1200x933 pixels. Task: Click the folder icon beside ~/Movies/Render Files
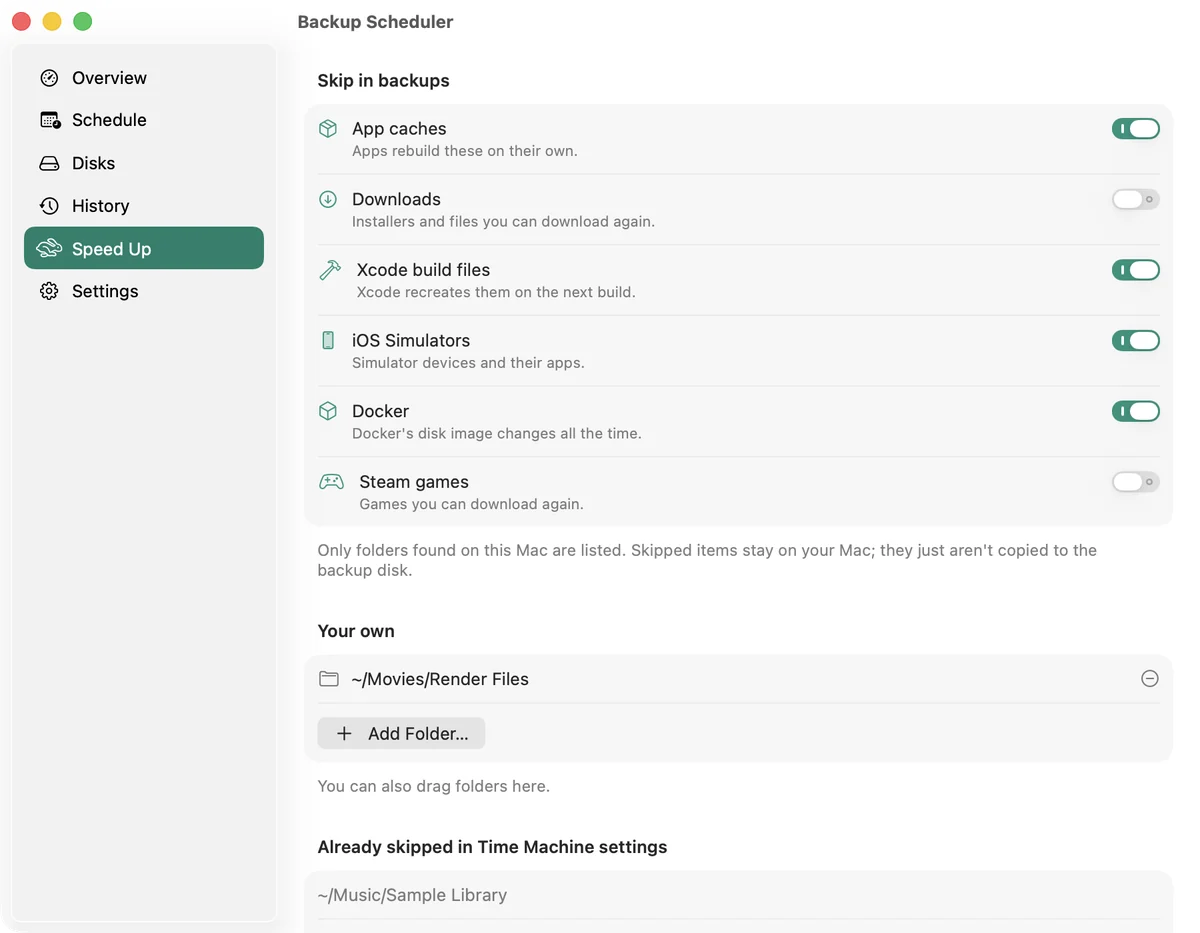click(329, 679)
